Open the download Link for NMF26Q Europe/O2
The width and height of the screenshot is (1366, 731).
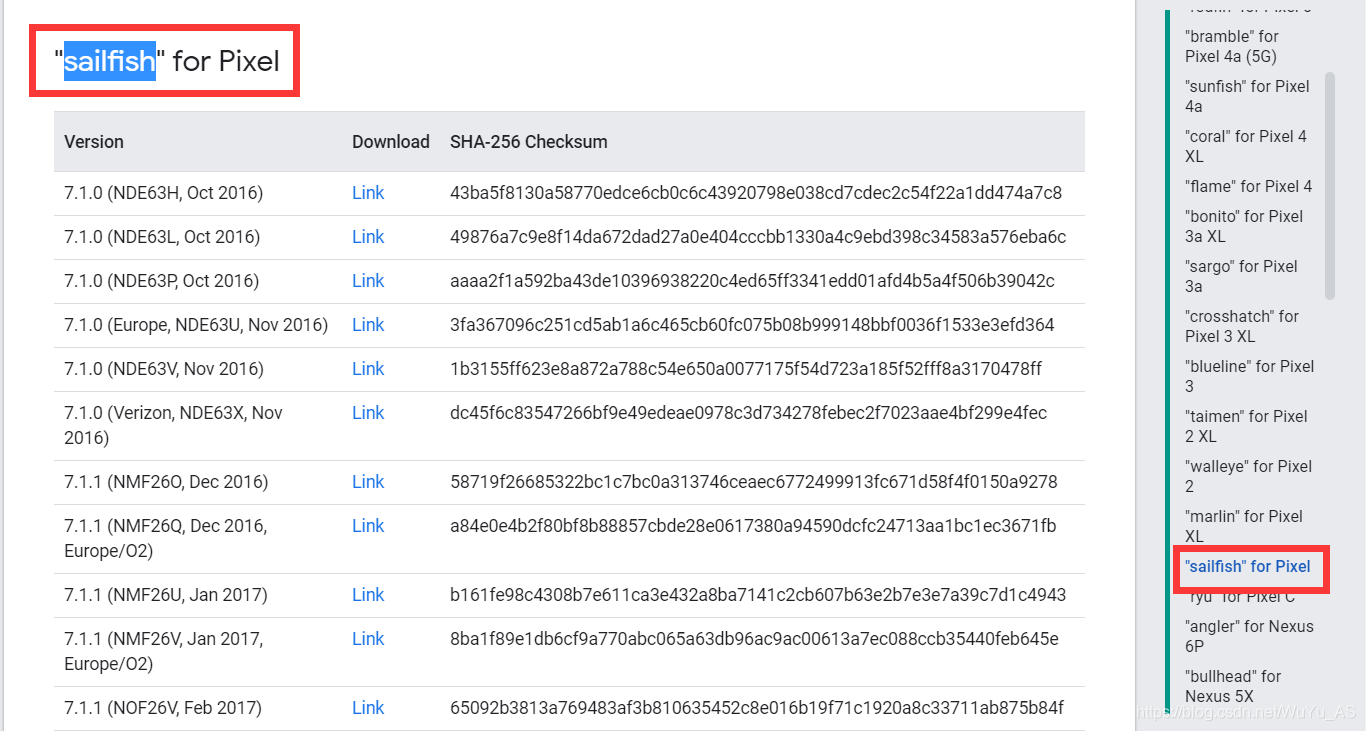click(x=368, y=526)
